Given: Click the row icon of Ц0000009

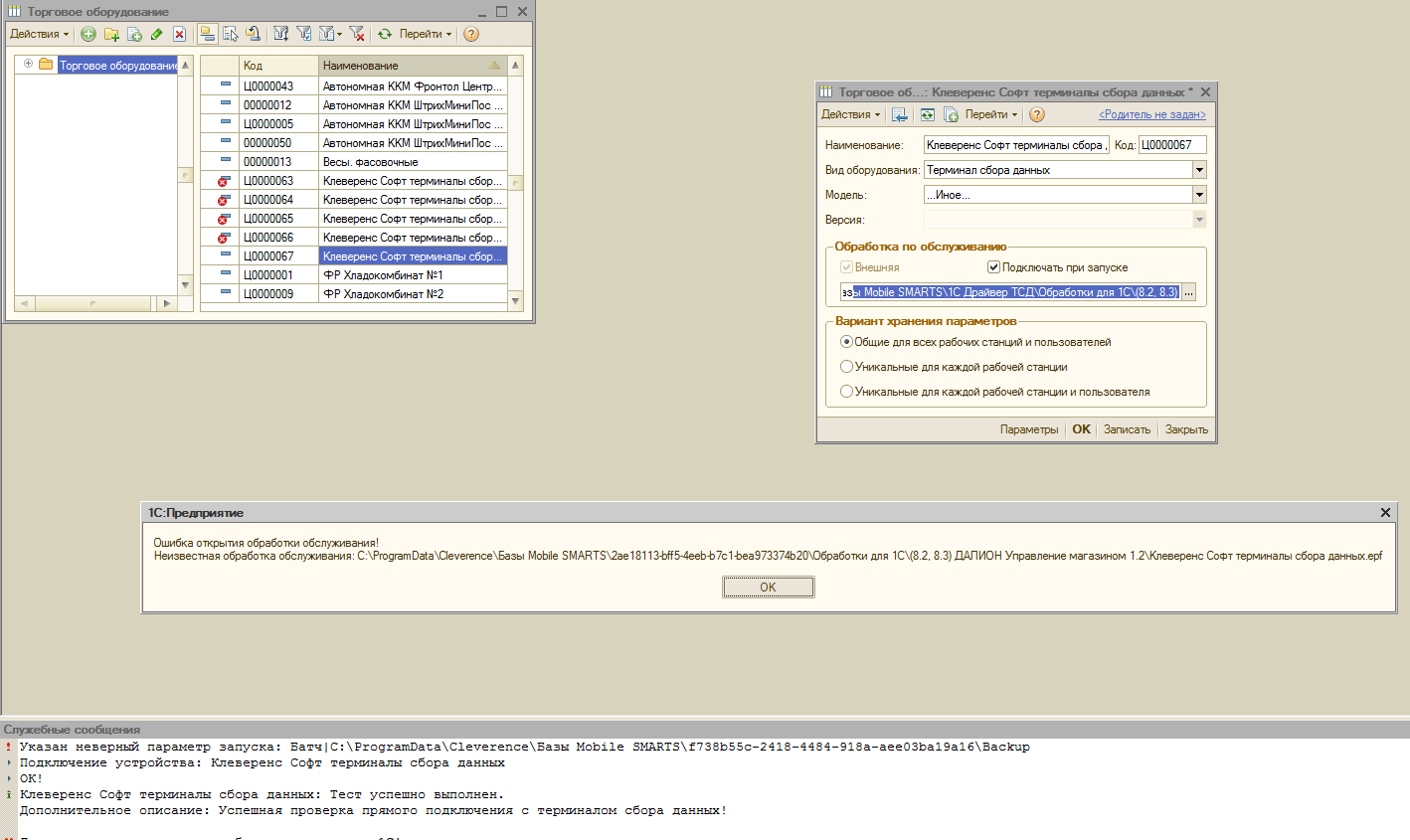Looking at the screenshot, I should click(226, 294).
